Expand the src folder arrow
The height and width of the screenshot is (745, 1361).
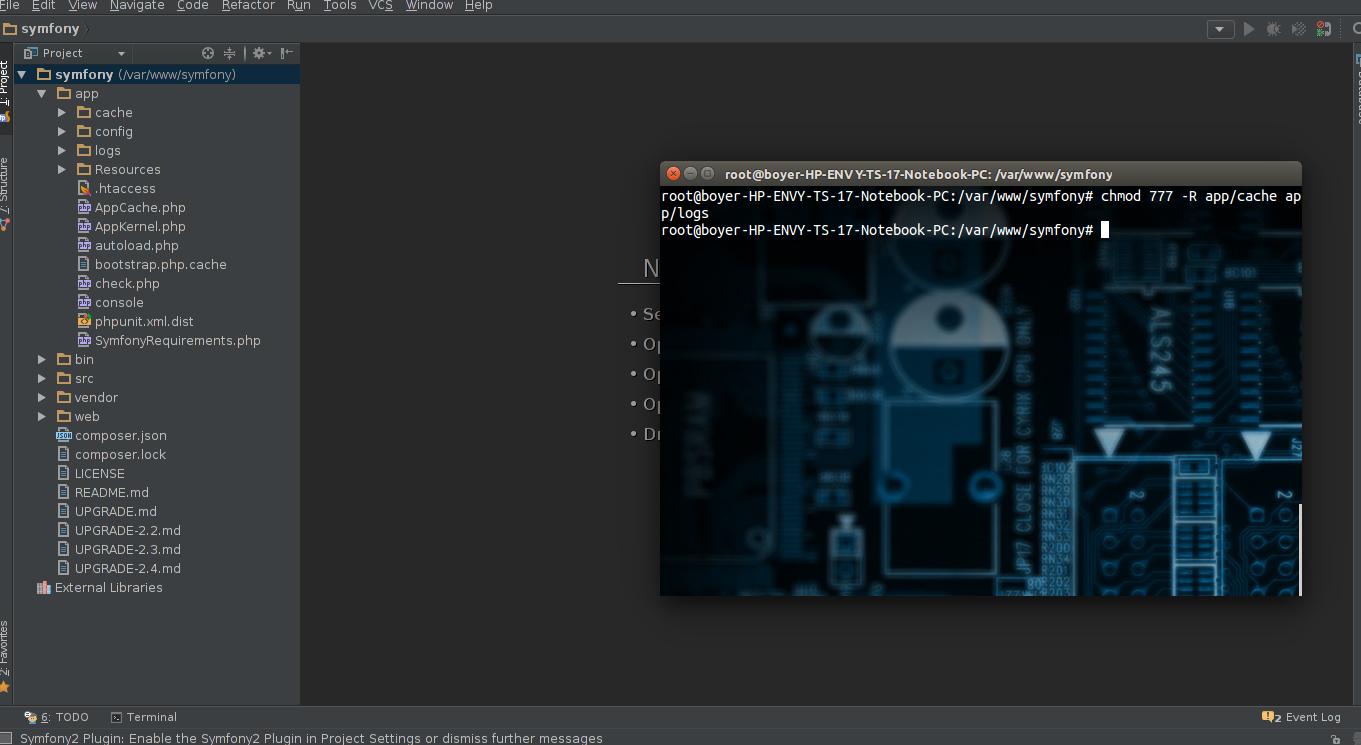point(42,378)
